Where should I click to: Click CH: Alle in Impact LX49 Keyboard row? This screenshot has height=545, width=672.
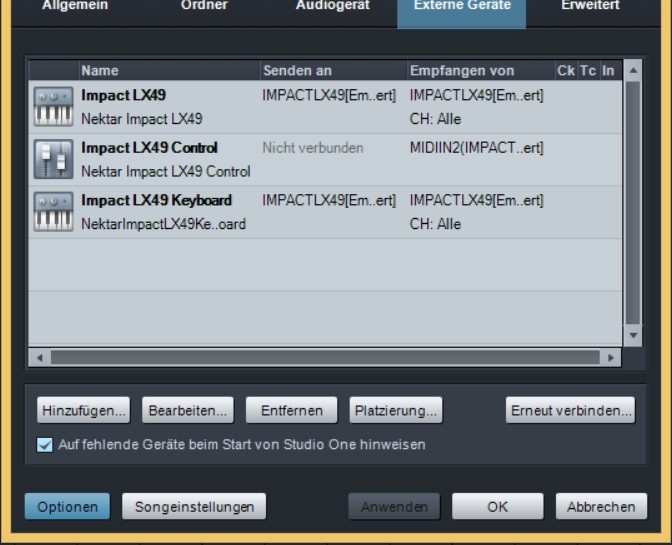pyautogui.click(x=435, y=224)
